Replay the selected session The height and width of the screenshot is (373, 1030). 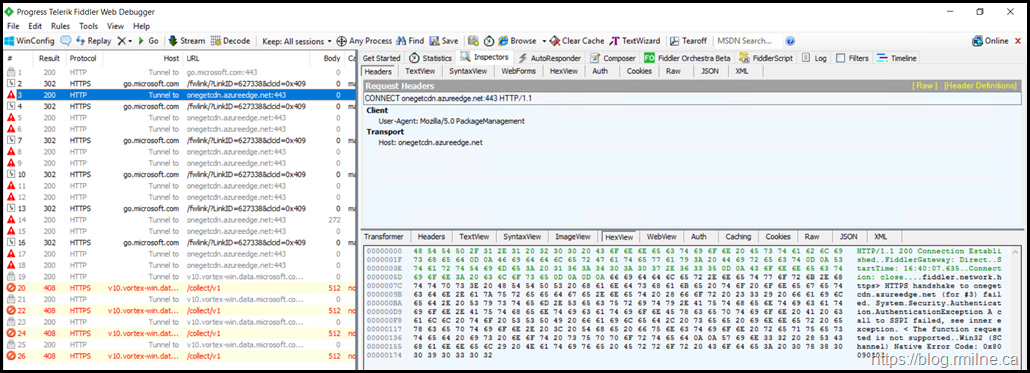click(x=93, y=41)
